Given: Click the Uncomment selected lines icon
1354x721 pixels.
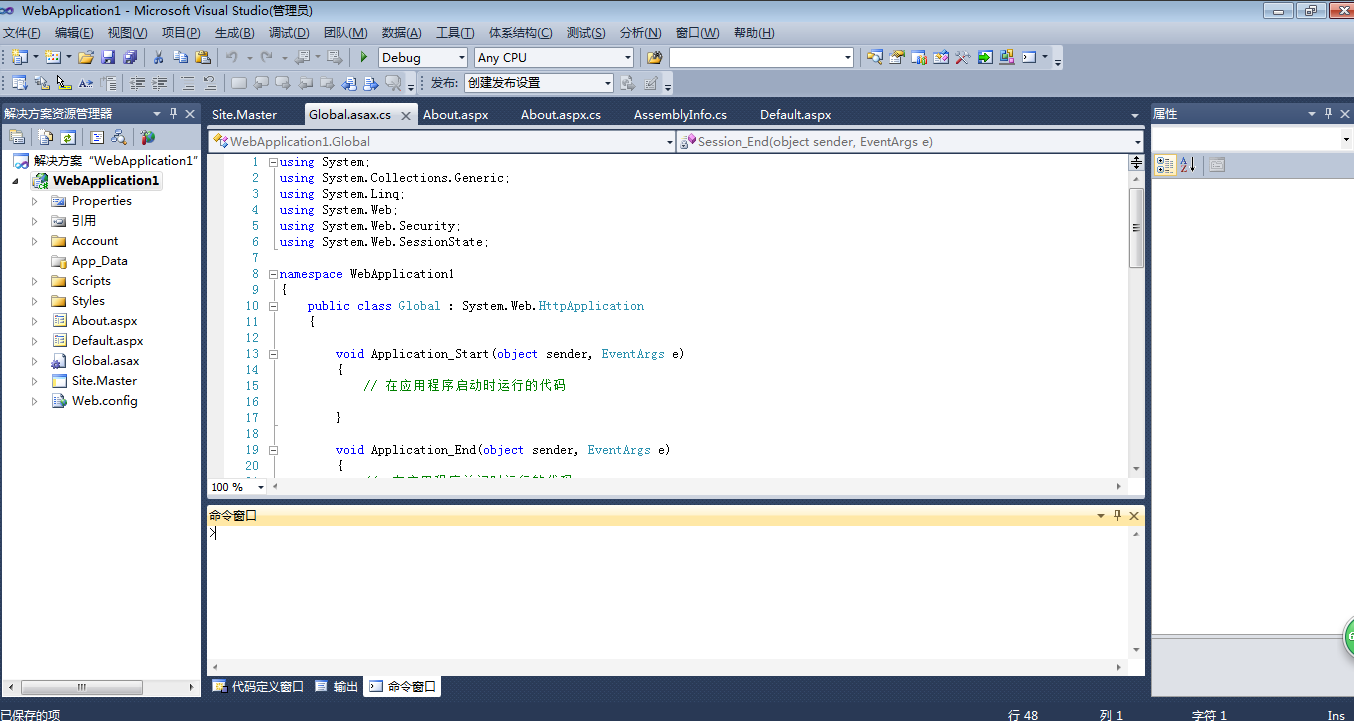Looking at the screenshot, I should 209,83.
